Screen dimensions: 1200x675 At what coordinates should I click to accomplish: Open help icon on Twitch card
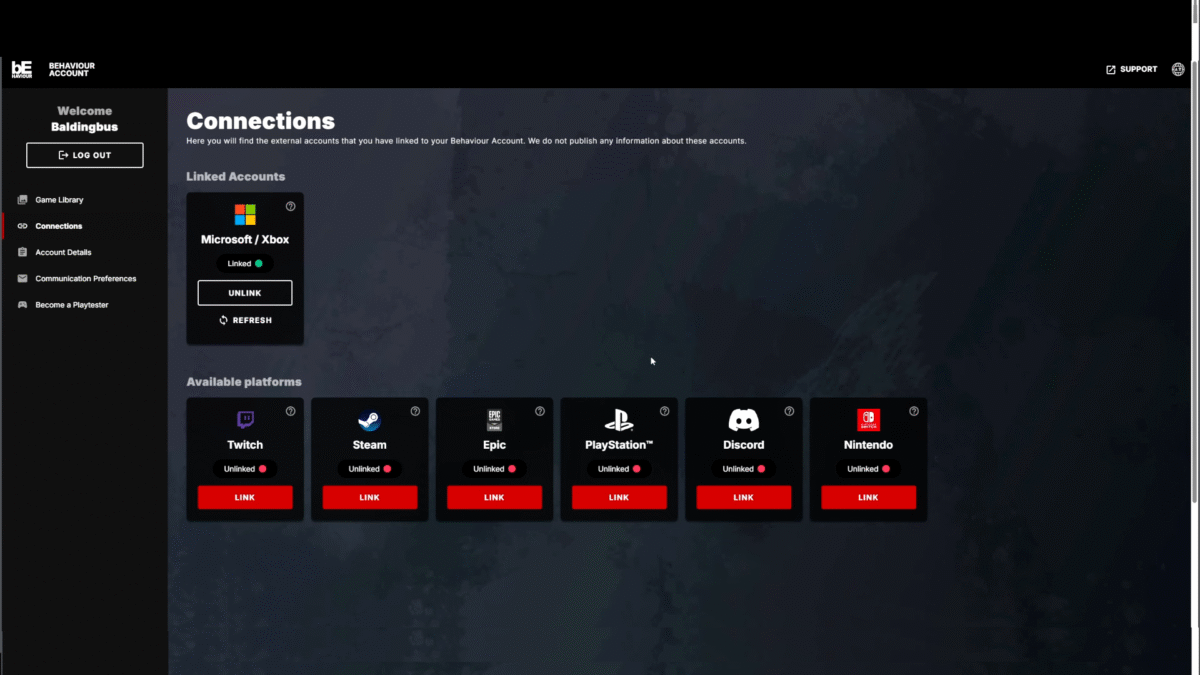(290, 411)
